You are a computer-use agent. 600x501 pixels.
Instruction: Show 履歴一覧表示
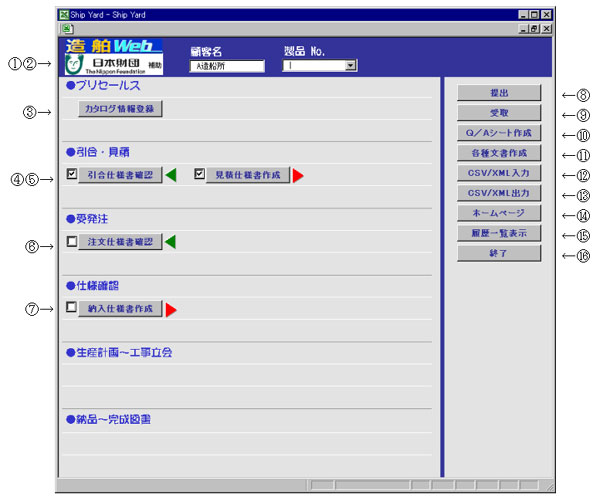[499, 233]
